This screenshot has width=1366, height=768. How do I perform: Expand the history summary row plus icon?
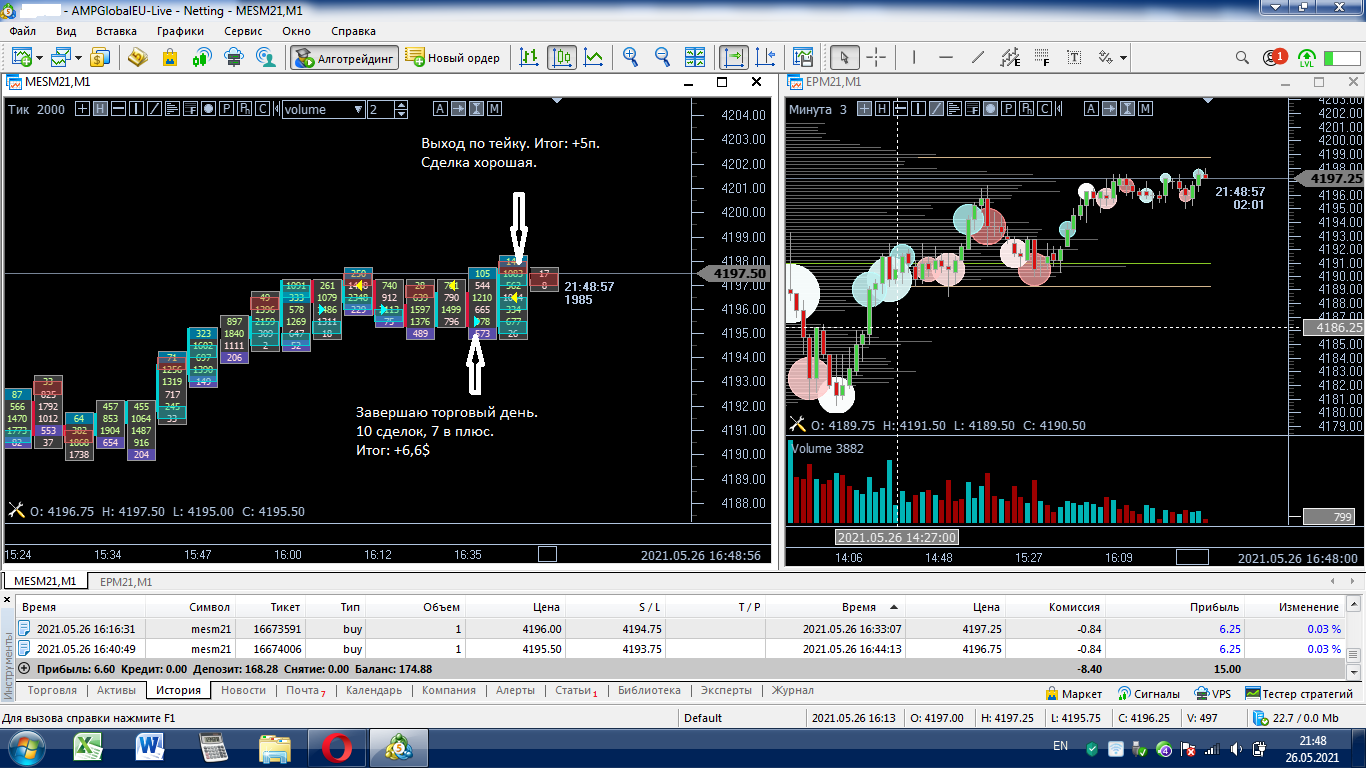[x=25, y=669]
